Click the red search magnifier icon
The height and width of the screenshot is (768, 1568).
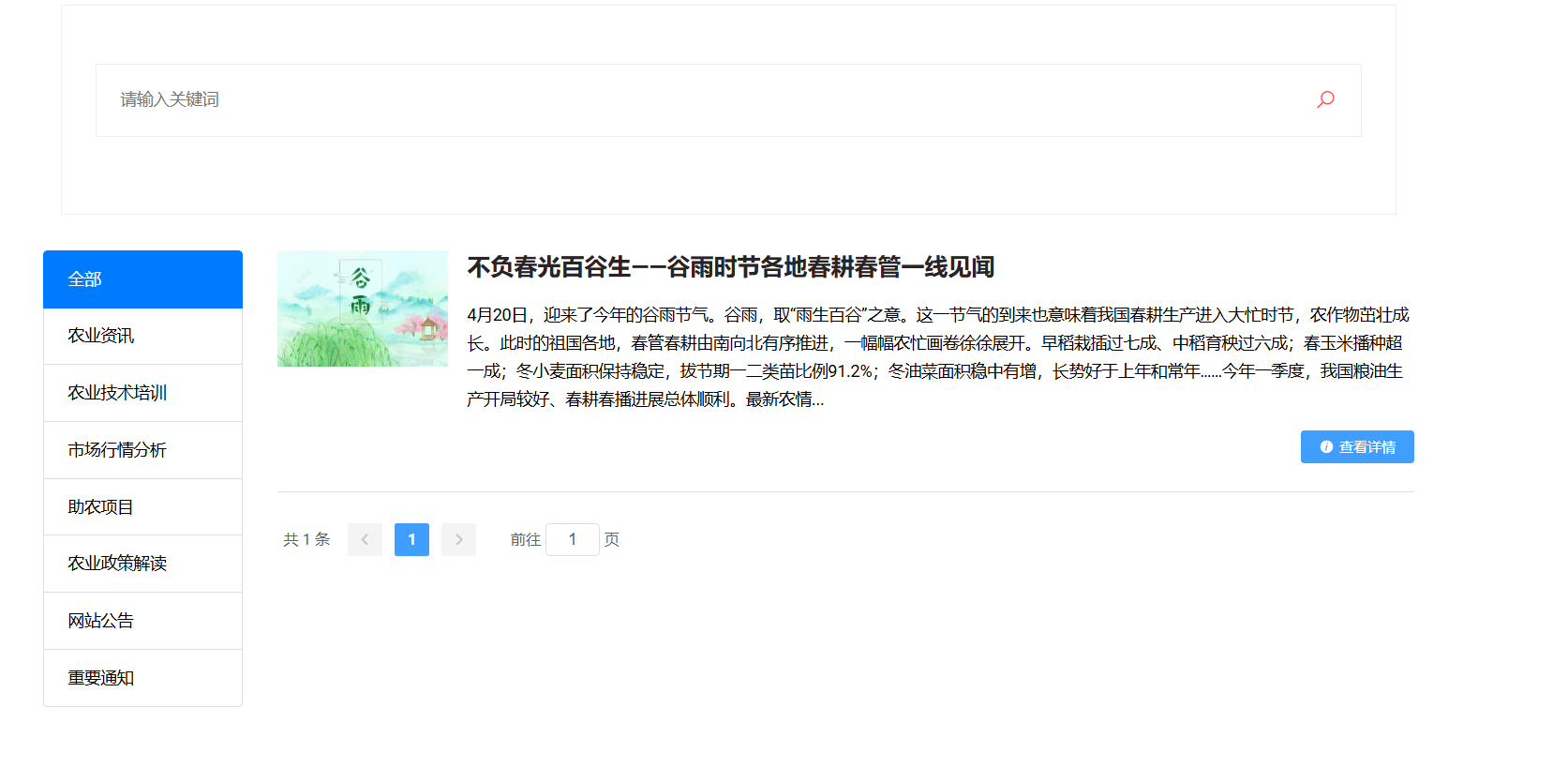pyautogui.click(x=1325, y=99)
